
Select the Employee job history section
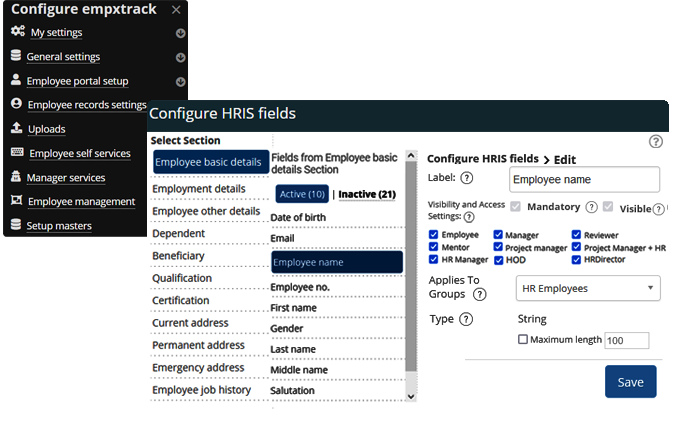coord(201,390)
